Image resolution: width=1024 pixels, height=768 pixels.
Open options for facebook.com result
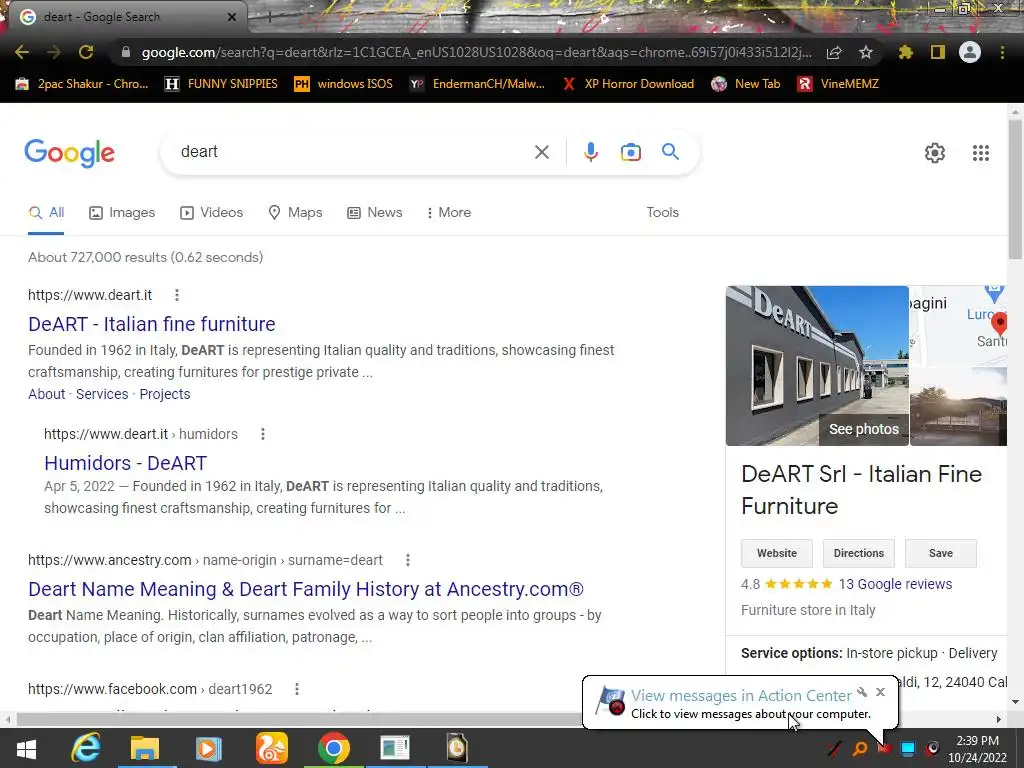[297, 689]
